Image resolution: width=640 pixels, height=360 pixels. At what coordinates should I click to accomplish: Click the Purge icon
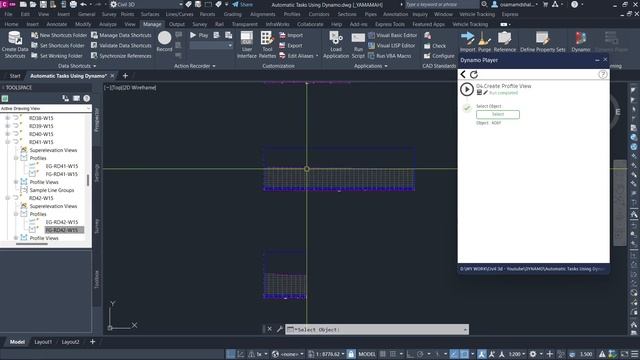click(x=484, y=42)
